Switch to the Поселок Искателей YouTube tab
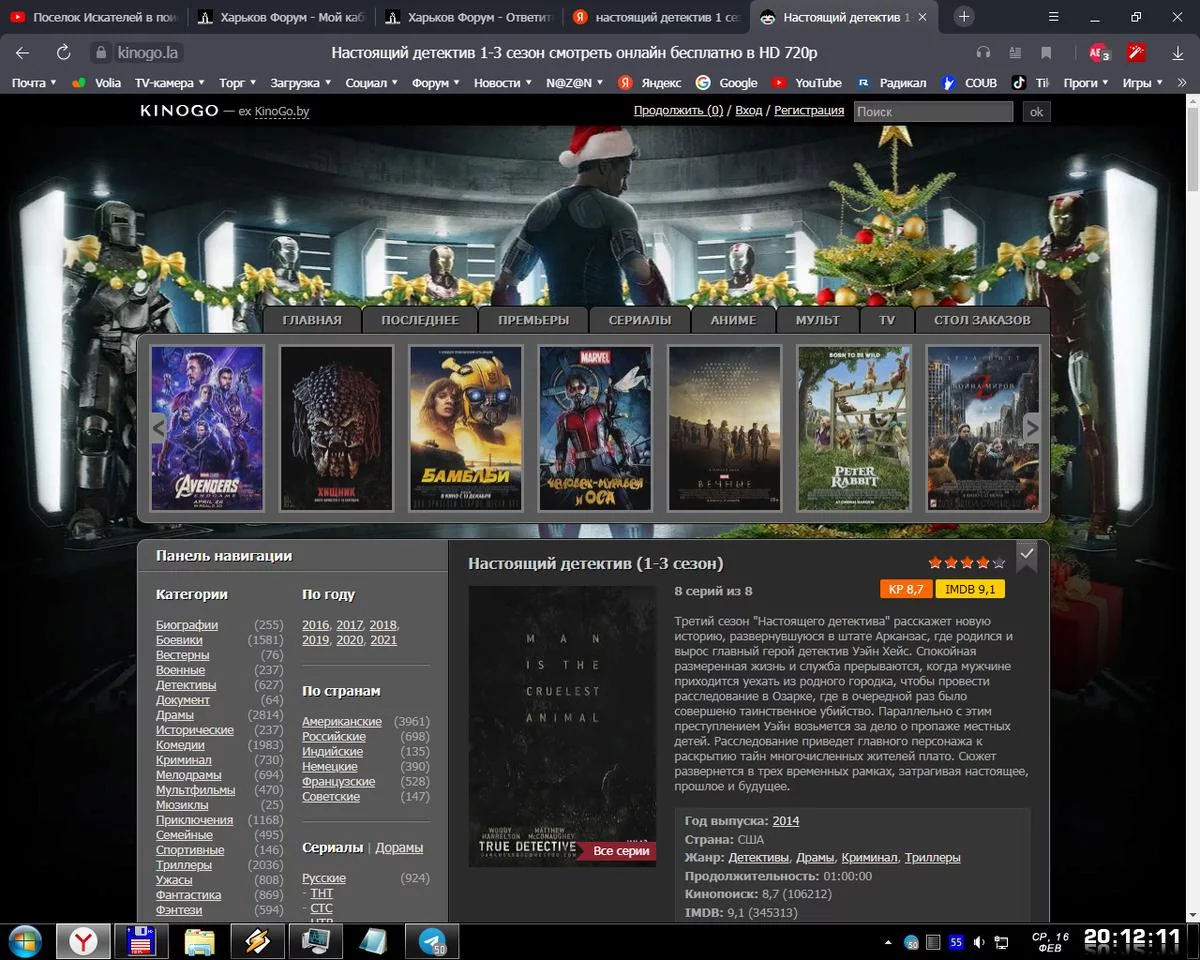 (92, 17)
